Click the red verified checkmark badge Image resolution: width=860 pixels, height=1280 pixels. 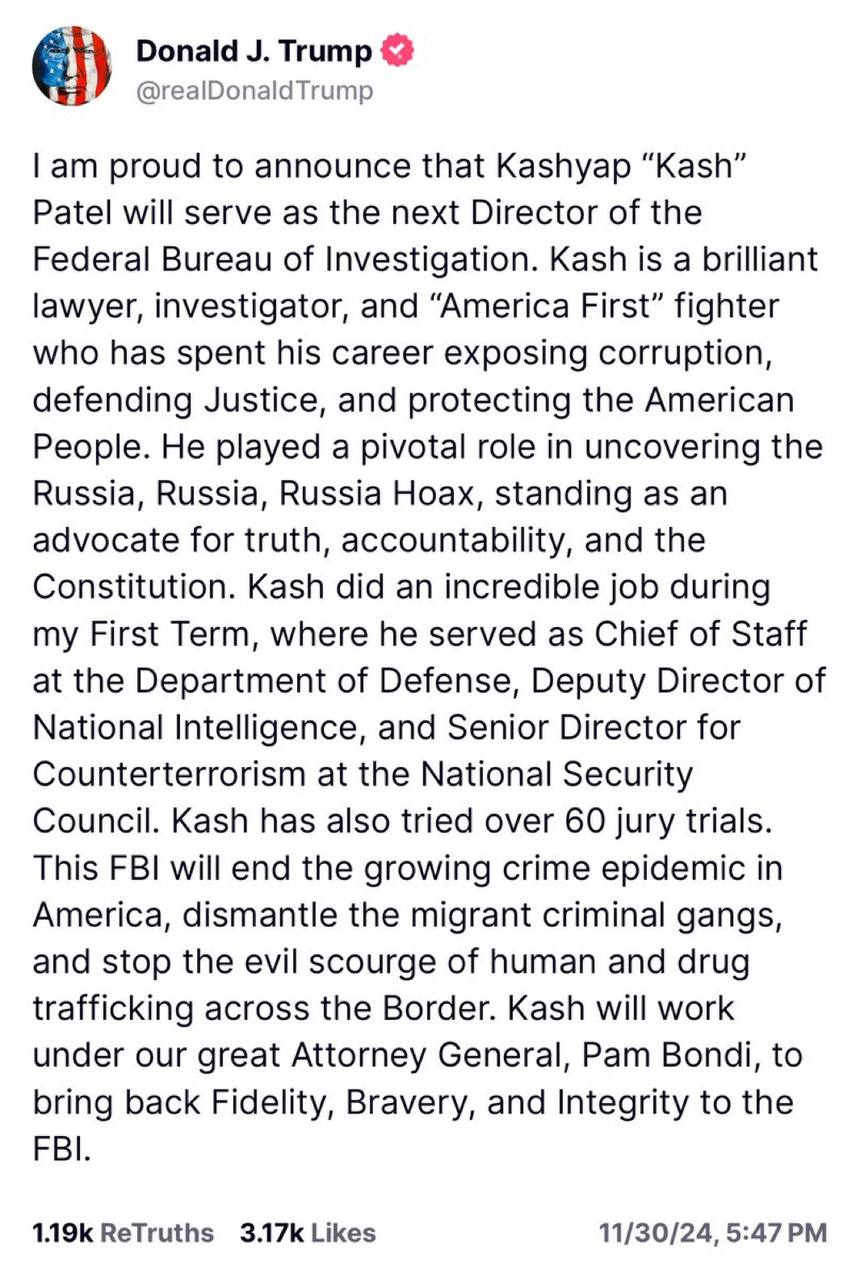click(x=397, y=51)
